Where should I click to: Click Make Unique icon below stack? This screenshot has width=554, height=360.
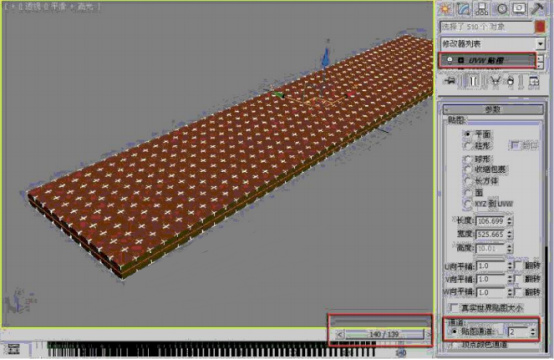coord(495,81)
